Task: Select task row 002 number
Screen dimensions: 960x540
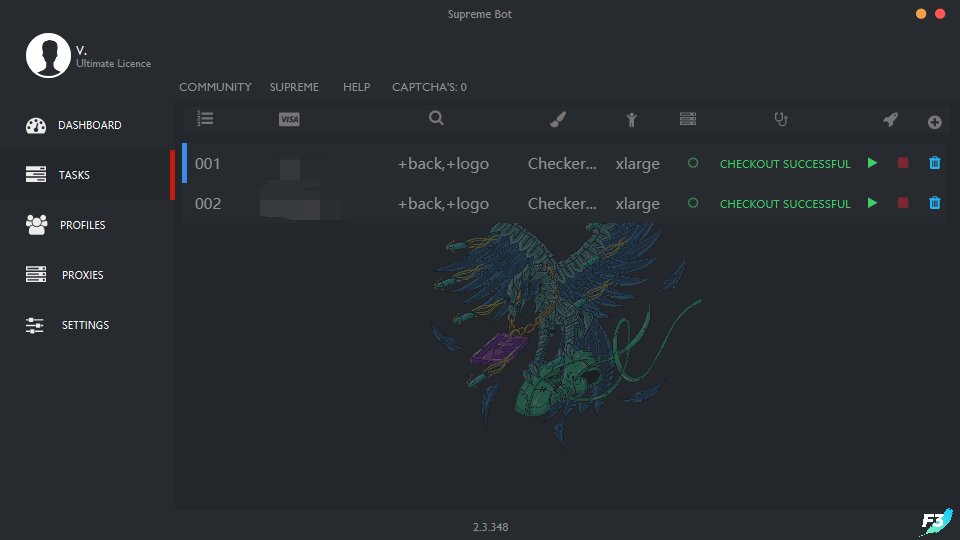Action: pos(208,203)
